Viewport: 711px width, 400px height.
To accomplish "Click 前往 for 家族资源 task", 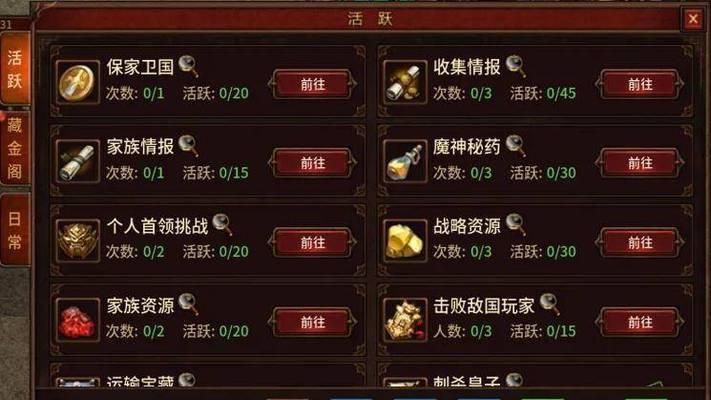I will tap(312, 322).
